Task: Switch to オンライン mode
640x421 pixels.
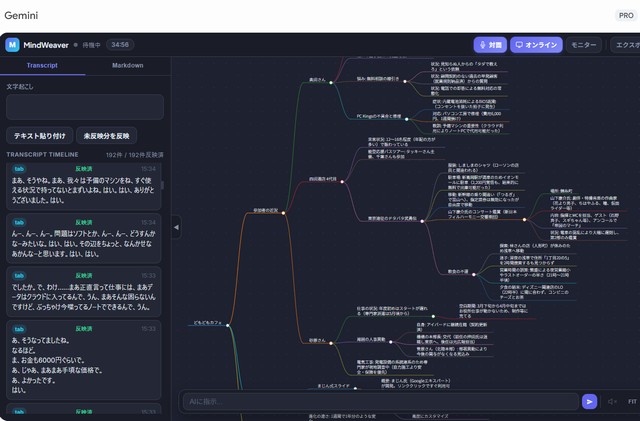Action: point(536,45)
